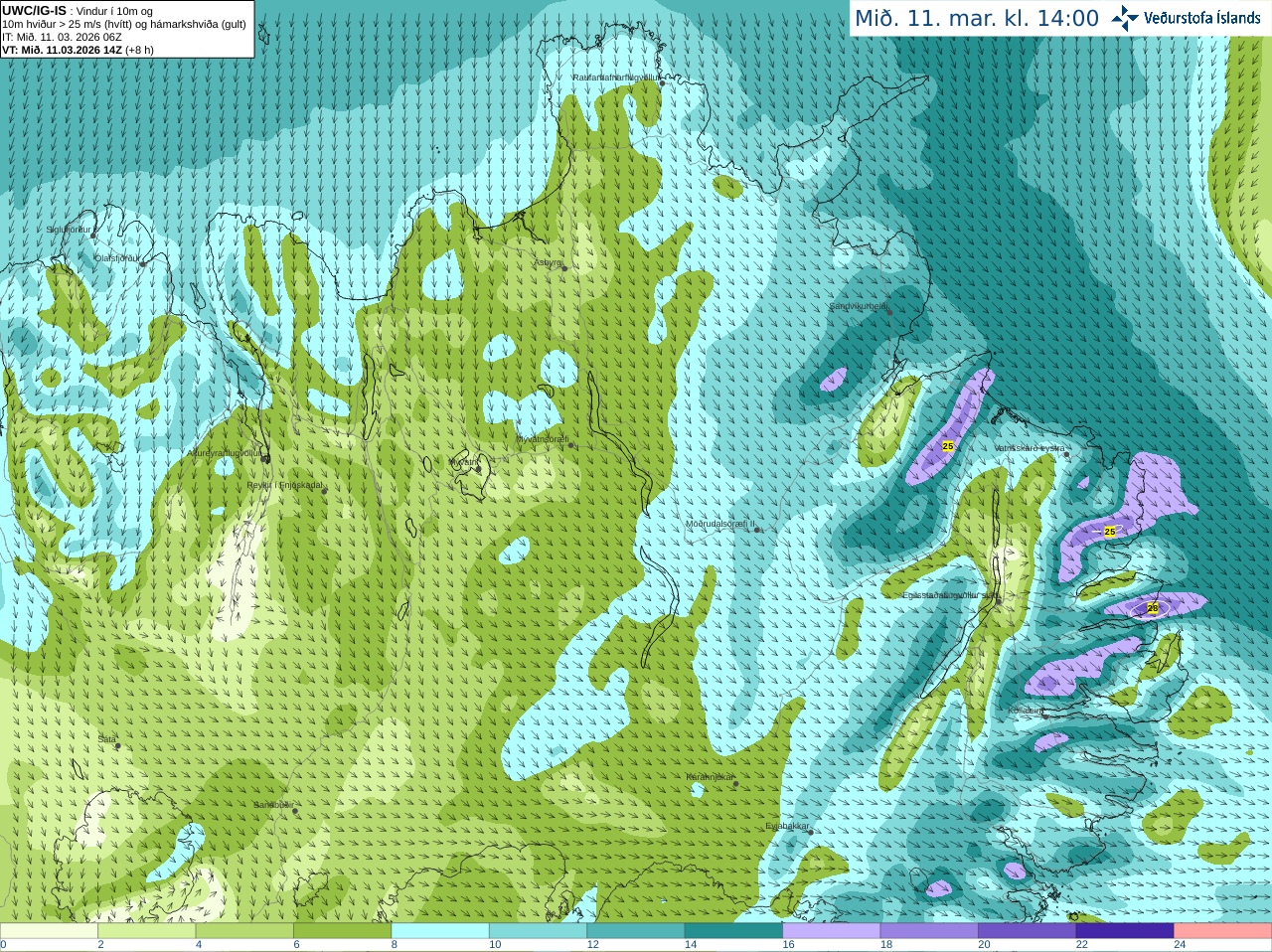Click the 'VT: Mið. 11.03.2026 14Z (+8 h)' line
Image resolution: width=1272 pixels, height=952 pixels.
[78, 50]
